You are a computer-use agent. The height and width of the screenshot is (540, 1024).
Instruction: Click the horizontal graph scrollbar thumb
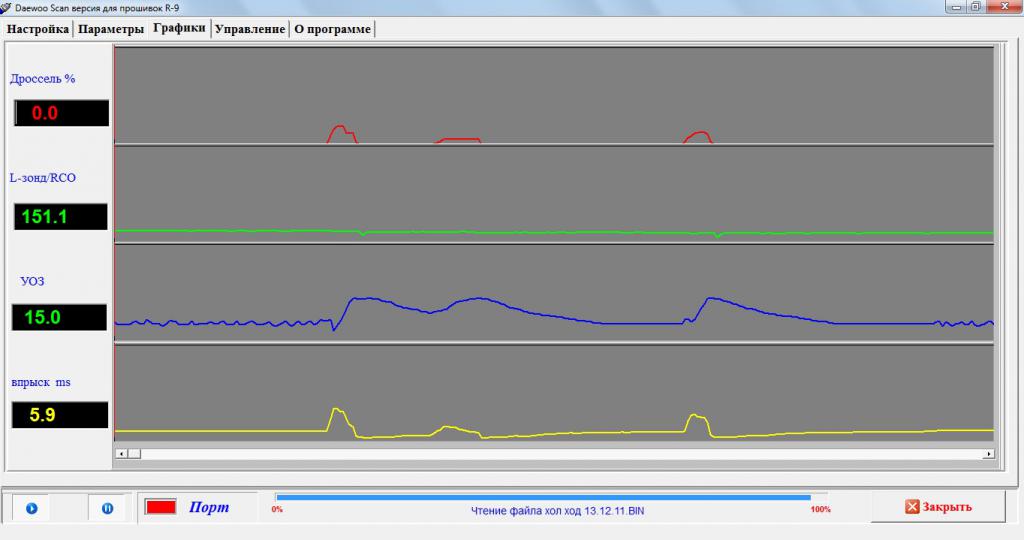134,453
